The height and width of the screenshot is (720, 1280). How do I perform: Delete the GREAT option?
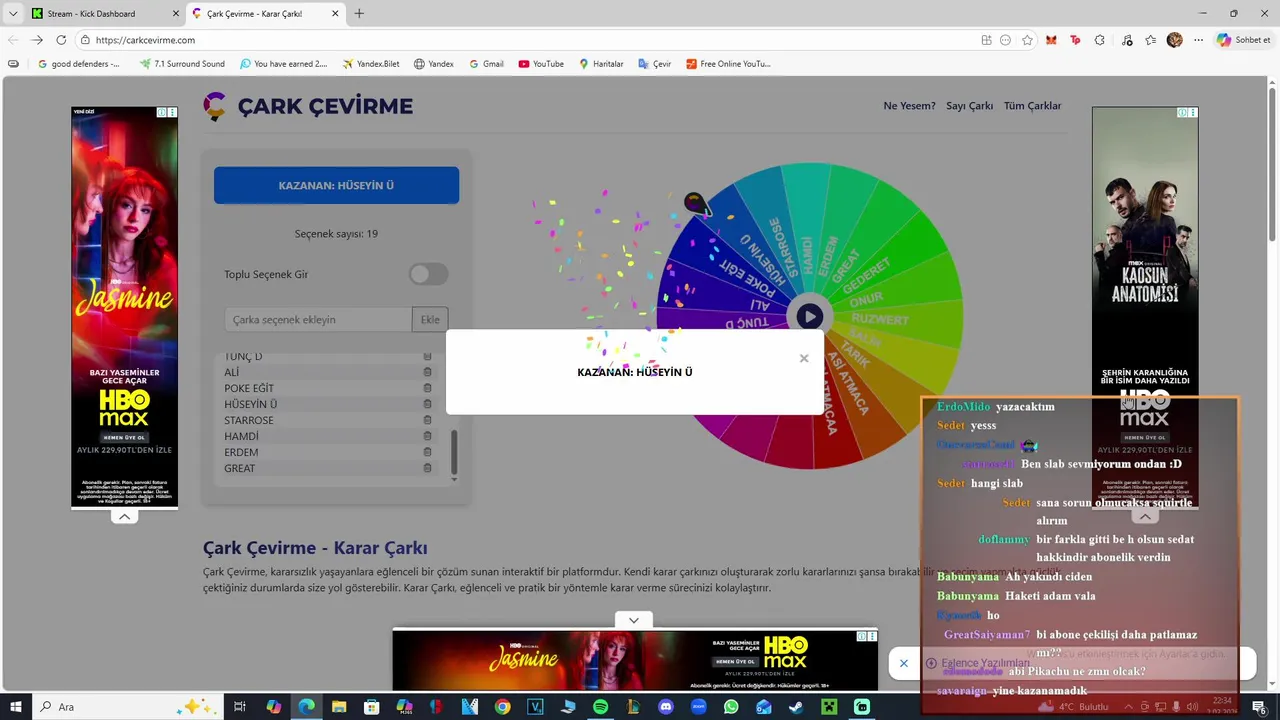coord(427,468)
